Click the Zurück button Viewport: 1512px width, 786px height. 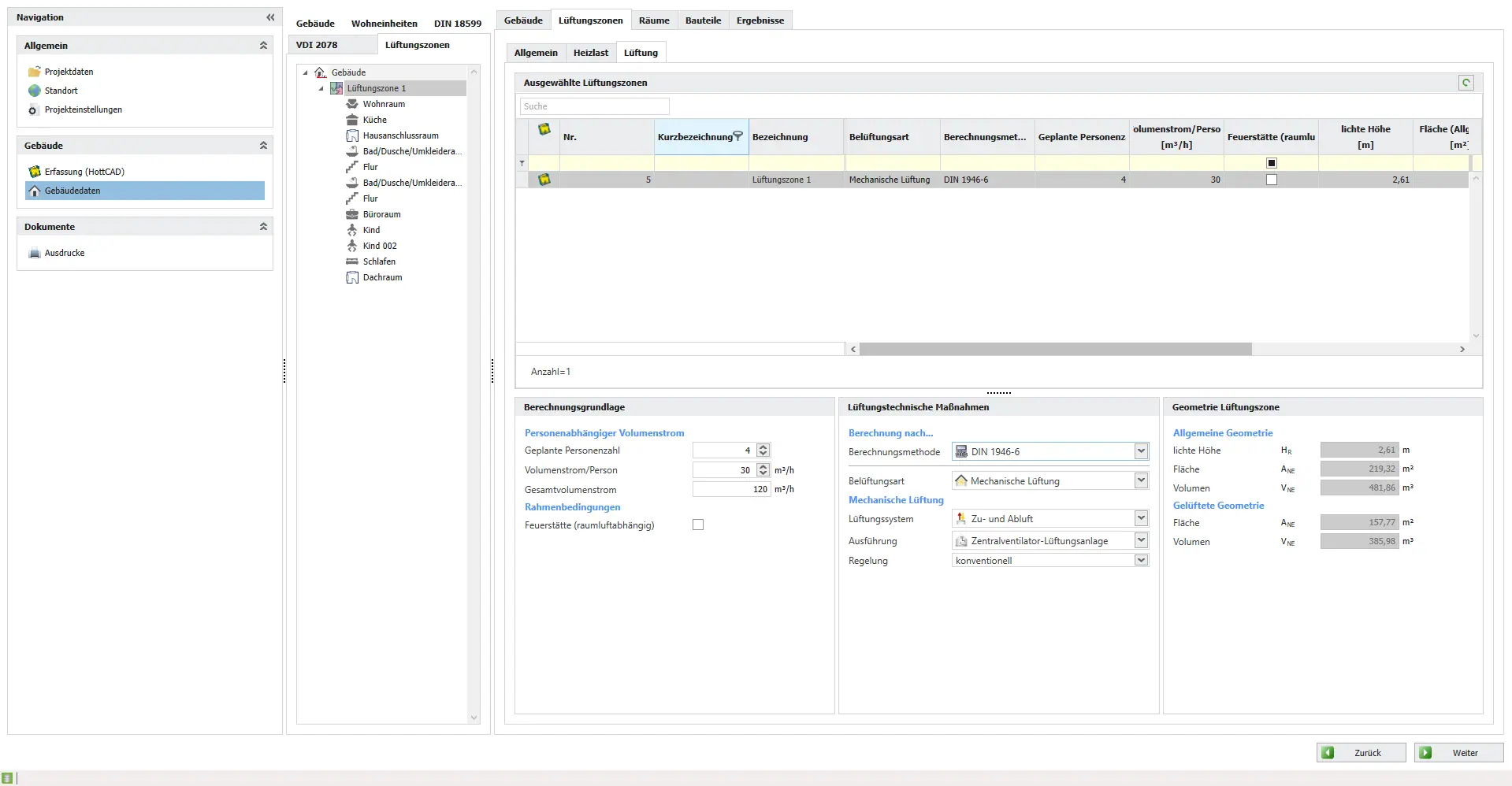click(x=1361, y=753)
